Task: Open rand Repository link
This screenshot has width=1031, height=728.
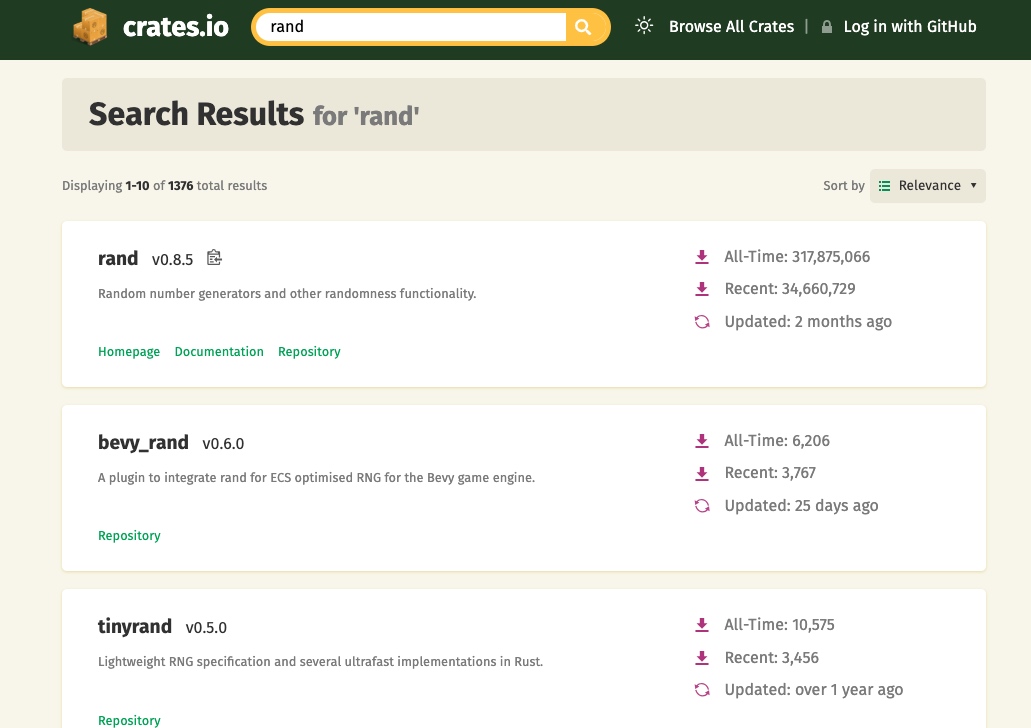Action: pyautogui.click(x=309, y=352)
